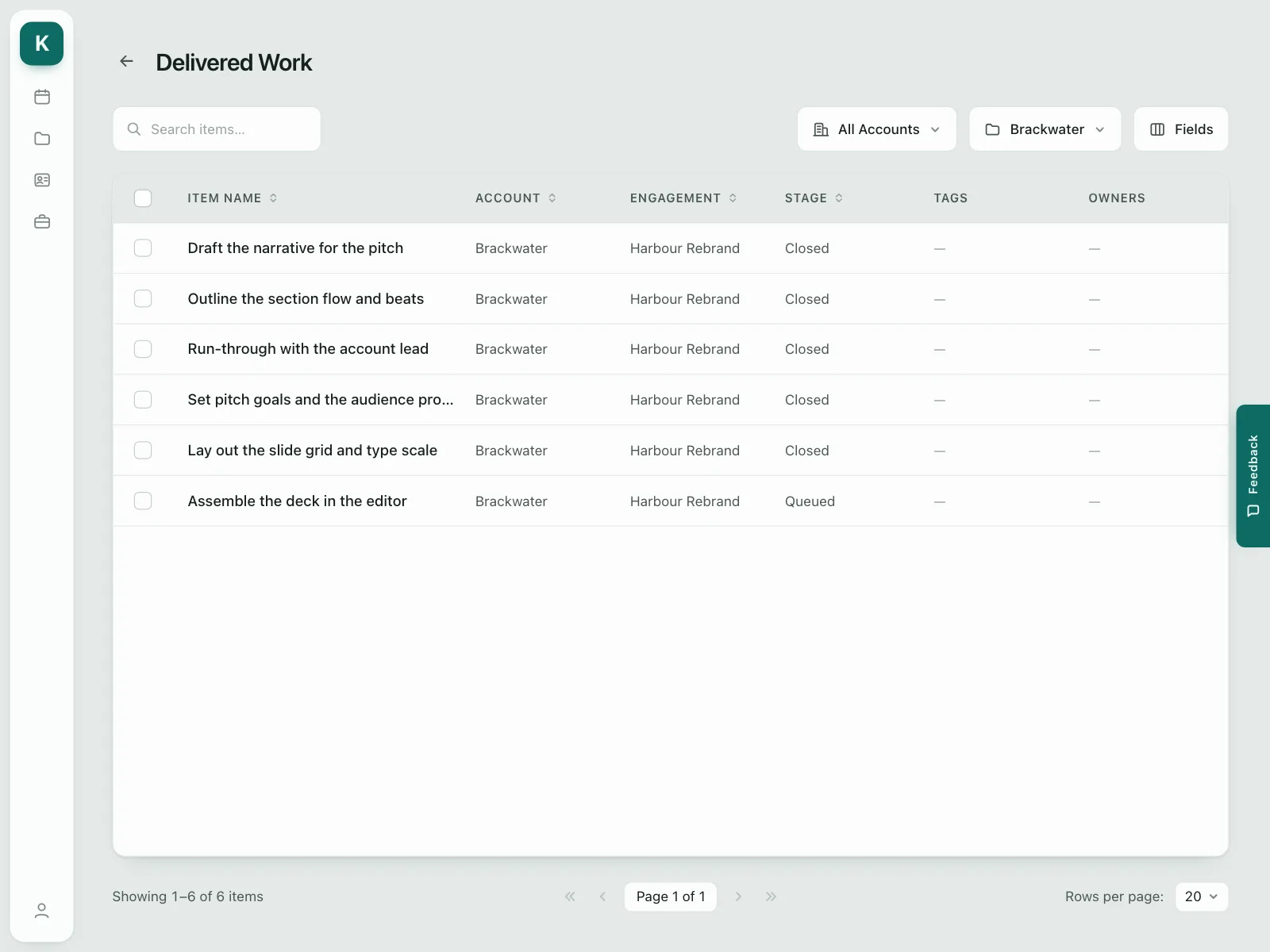Open 'Assemble the deck in the editor'
The image size is (1270, 952).
(297, 501)
